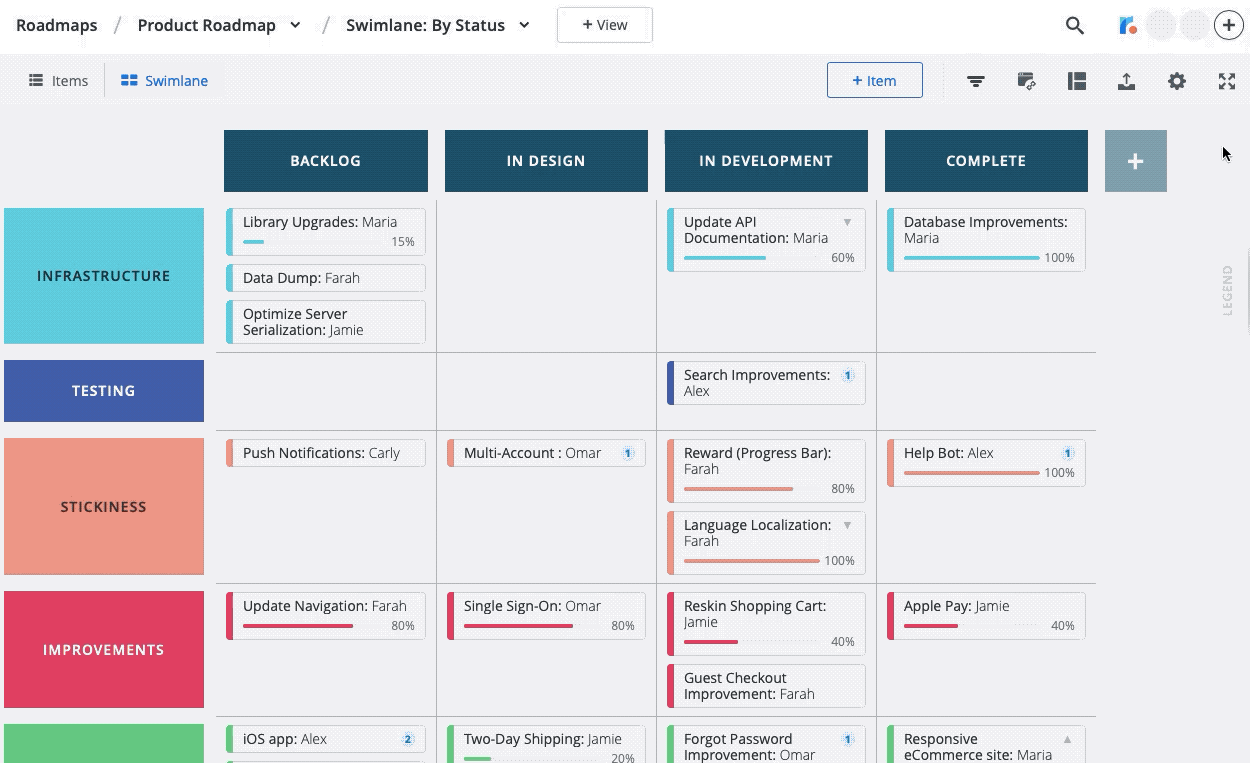Open the linked items card icon
The height and width of the screenshot is (763, 1250).
click(1026, 81)
